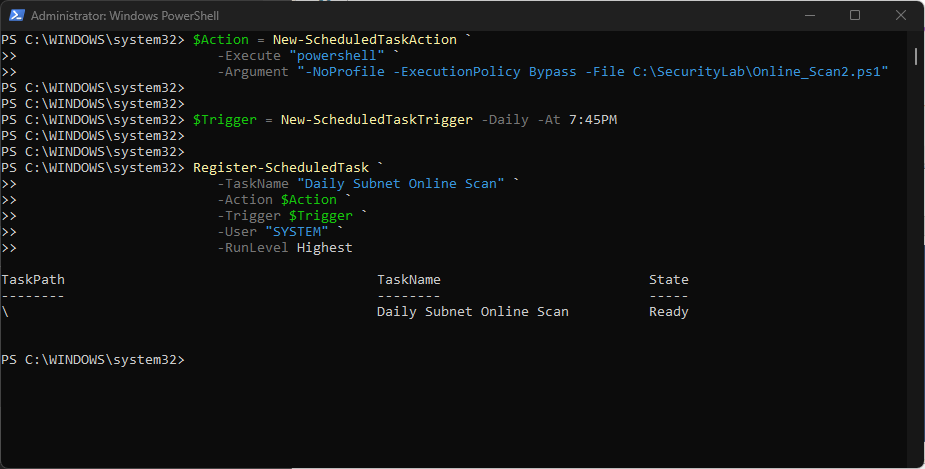The image size is (925, 469).
Task: Click the State column header
Action: coord(669,280)
